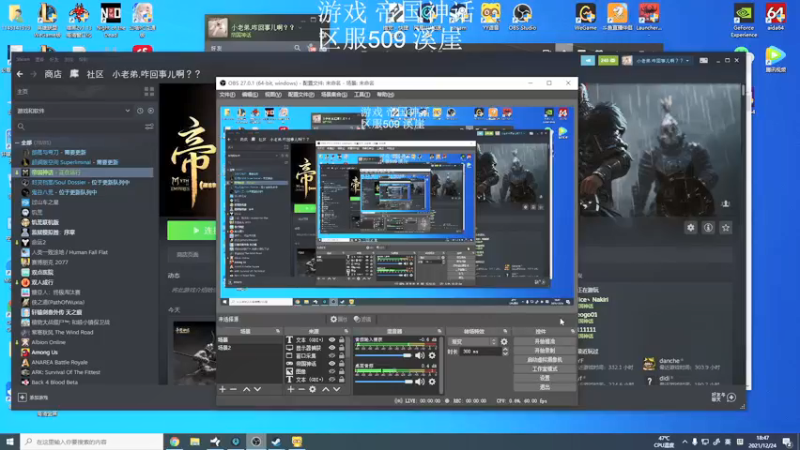The height and width of the screenshot is (450, 800).
Task: Toggle the lock on 图像 source
Action: coord(342,372)
